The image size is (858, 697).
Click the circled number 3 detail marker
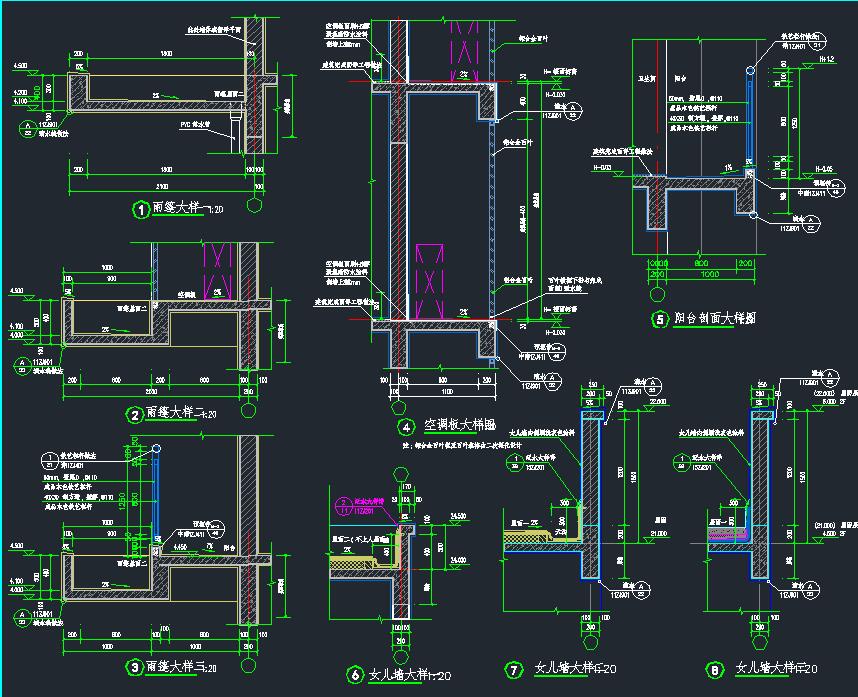[135, 667]
